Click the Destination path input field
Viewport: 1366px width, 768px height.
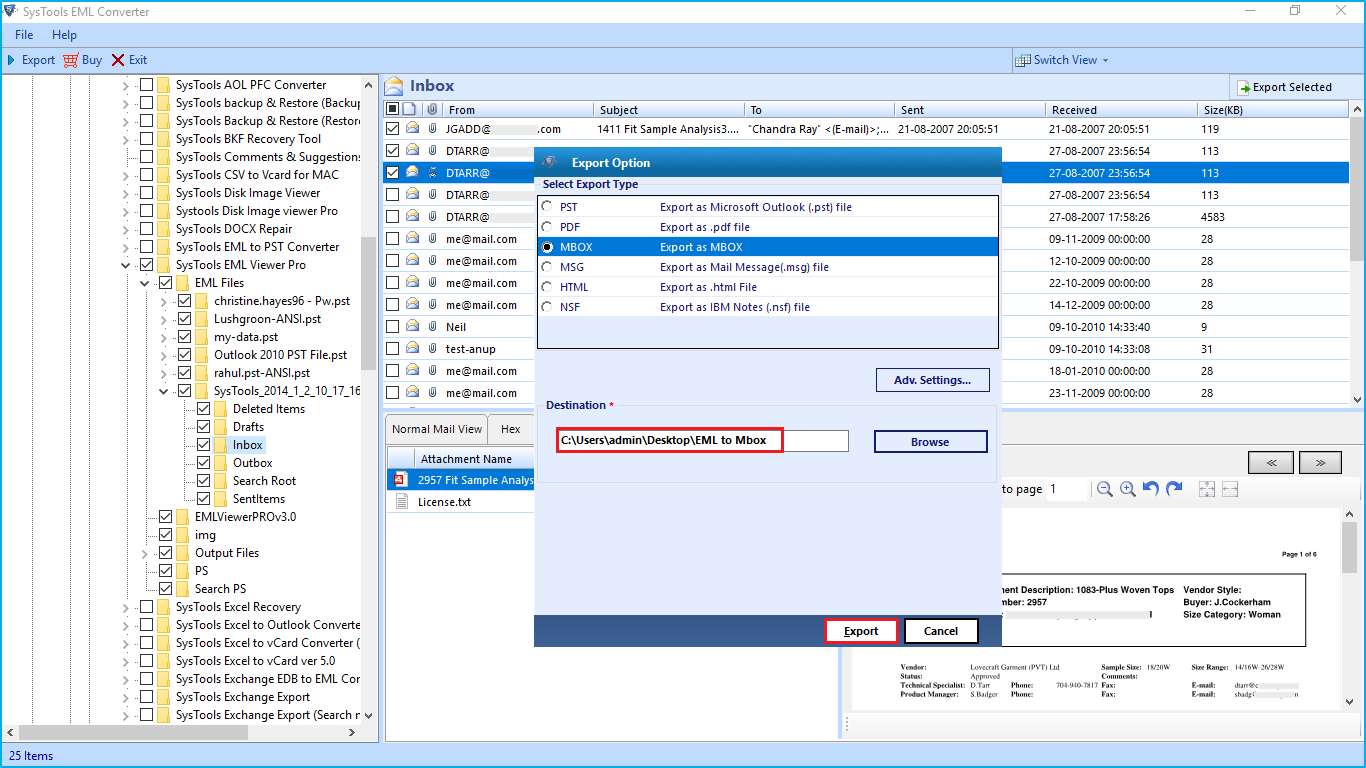pyautogui.click(x=702, y=441)
